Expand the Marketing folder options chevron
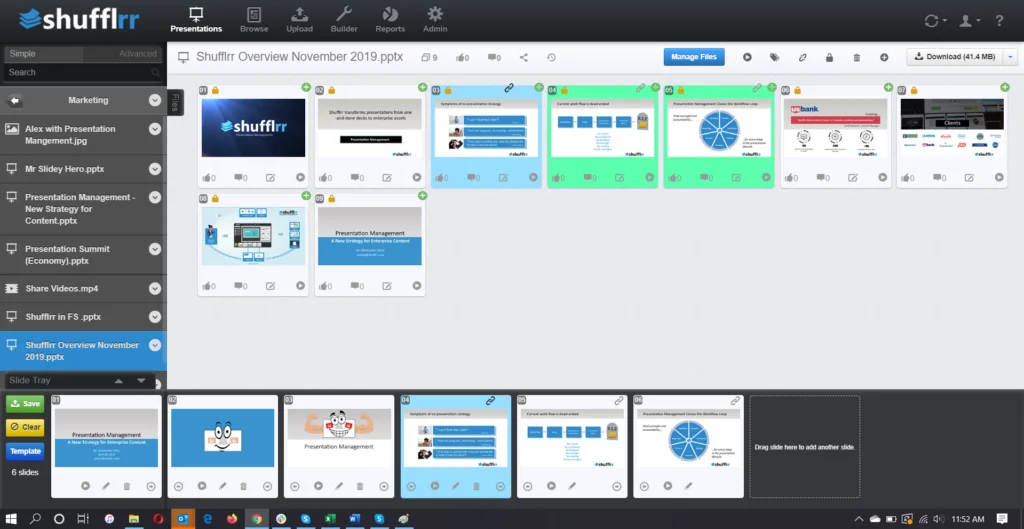Screen dimensions: 1024x529 click(155, 101)
